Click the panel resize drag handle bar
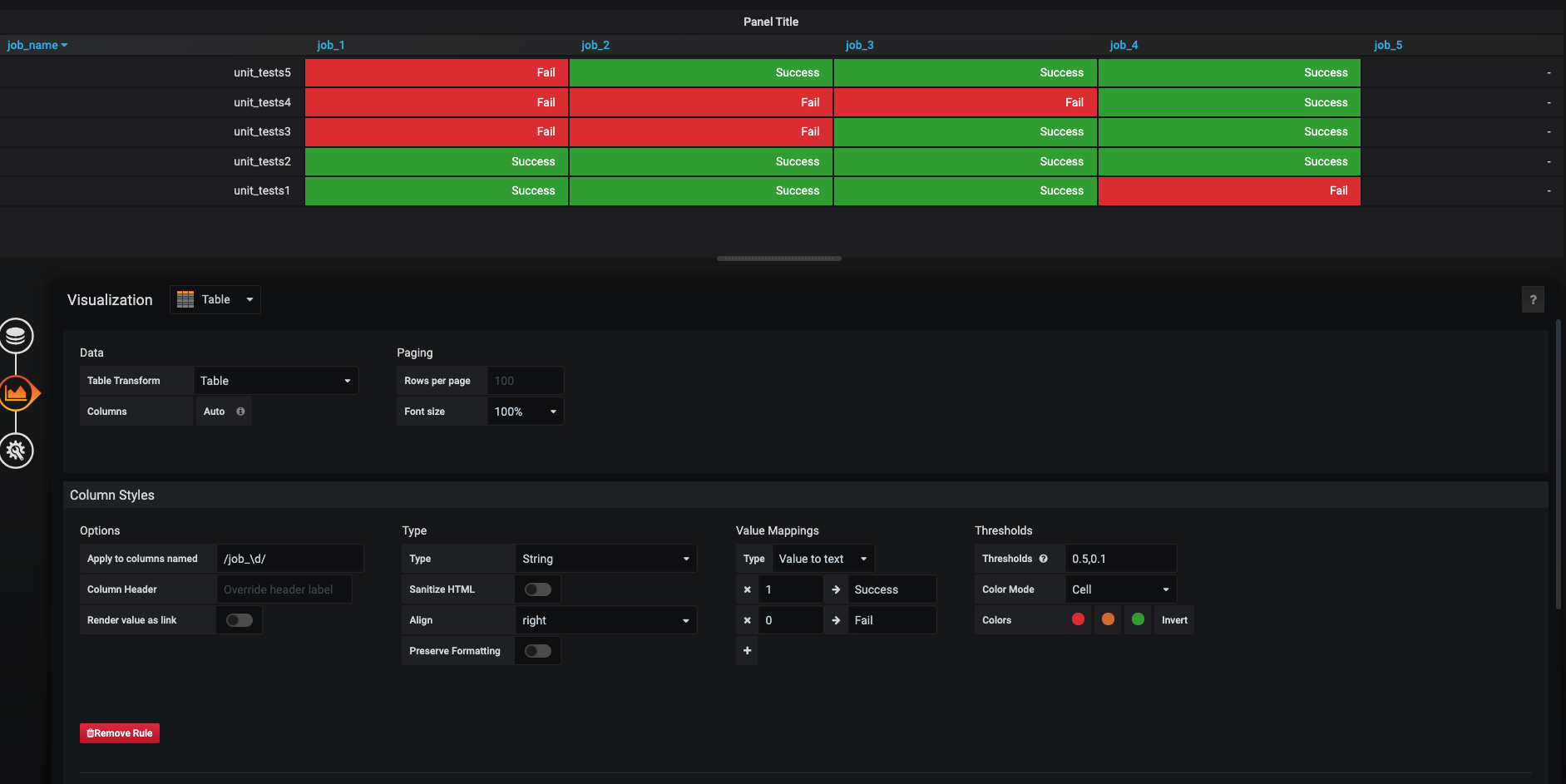The image size is (1566, 784). click(x=779, y=259)
